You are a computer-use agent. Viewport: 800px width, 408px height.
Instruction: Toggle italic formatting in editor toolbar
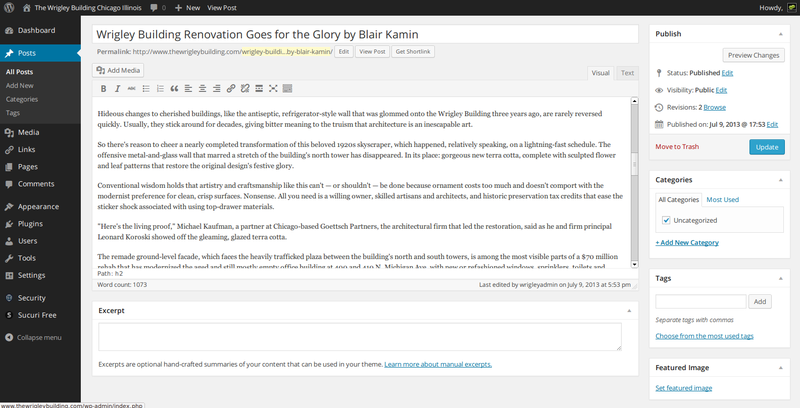coord(117,88)
